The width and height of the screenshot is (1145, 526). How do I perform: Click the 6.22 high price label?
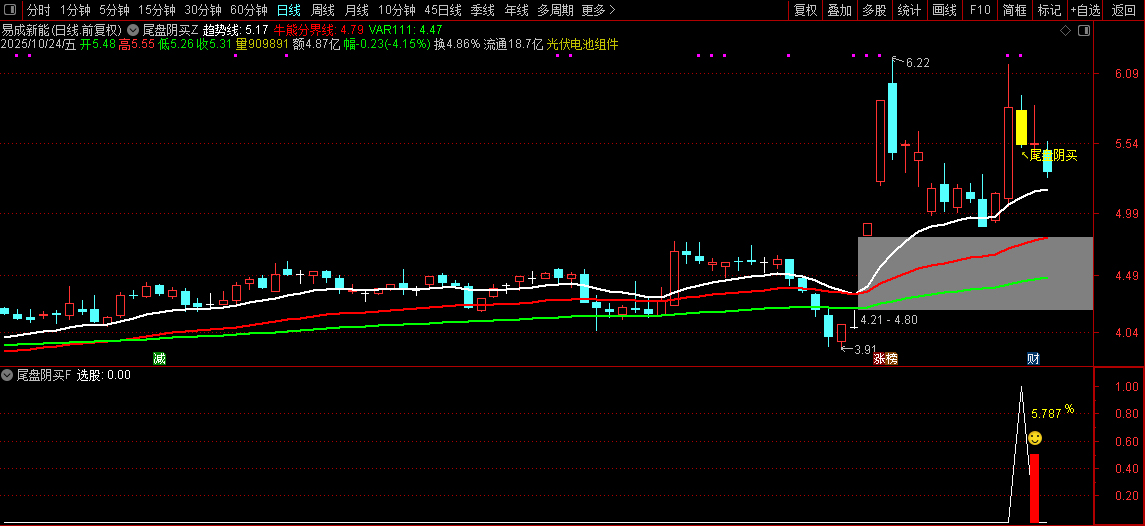pyautogui.click(x=918, y=64)
